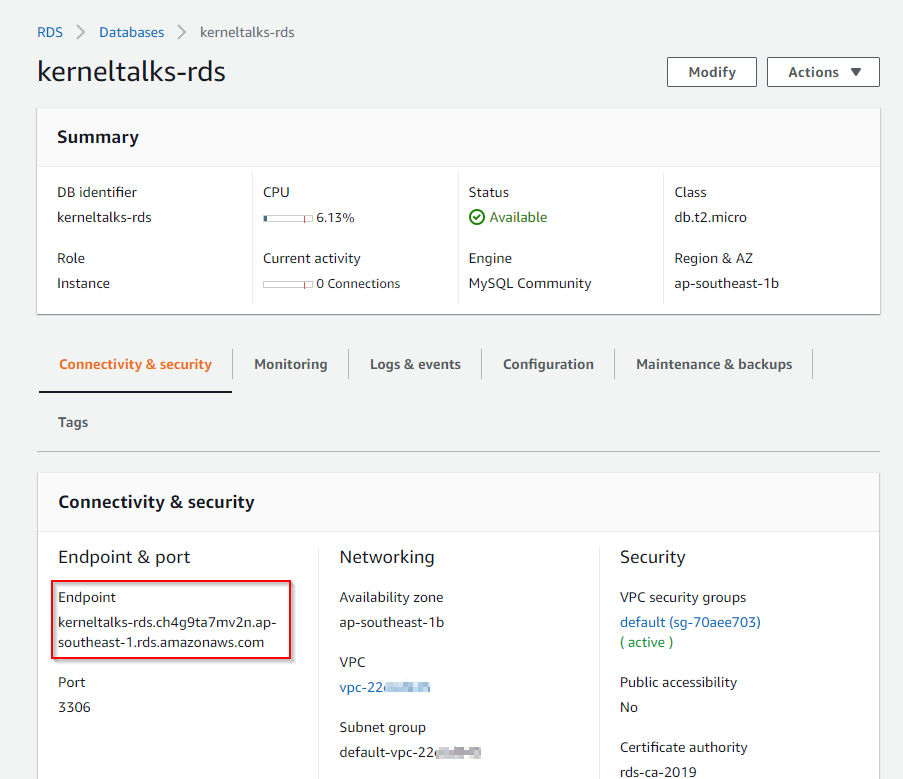903x779 pixels.
Task: Click MySQL Community engine value
Action: tap(530, 283)
